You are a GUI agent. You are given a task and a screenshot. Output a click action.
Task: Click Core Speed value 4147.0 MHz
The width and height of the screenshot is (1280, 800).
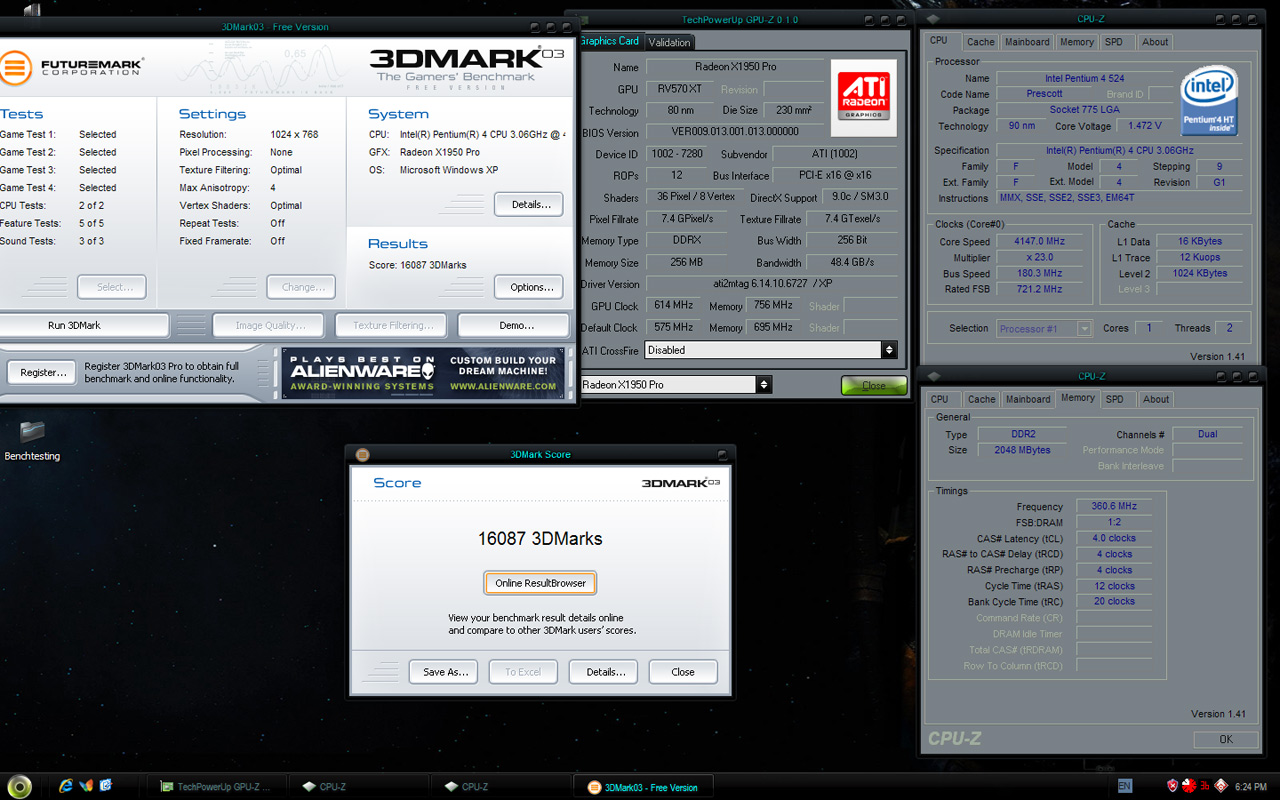(x=1039, y=242)
